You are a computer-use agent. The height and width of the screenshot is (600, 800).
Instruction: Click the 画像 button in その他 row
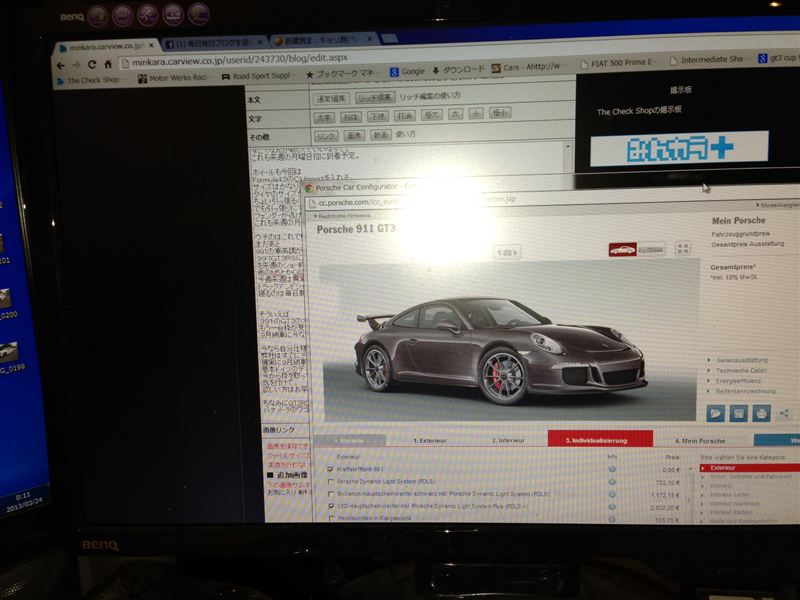[354, 135]
